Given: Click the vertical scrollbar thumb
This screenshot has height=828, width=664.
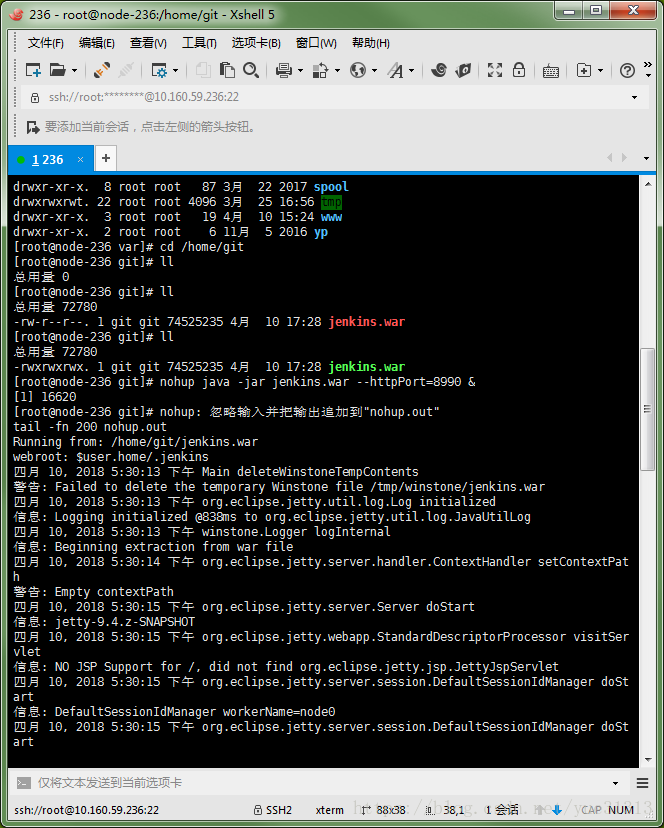Looking at the screenshot, I should (648, 409).
